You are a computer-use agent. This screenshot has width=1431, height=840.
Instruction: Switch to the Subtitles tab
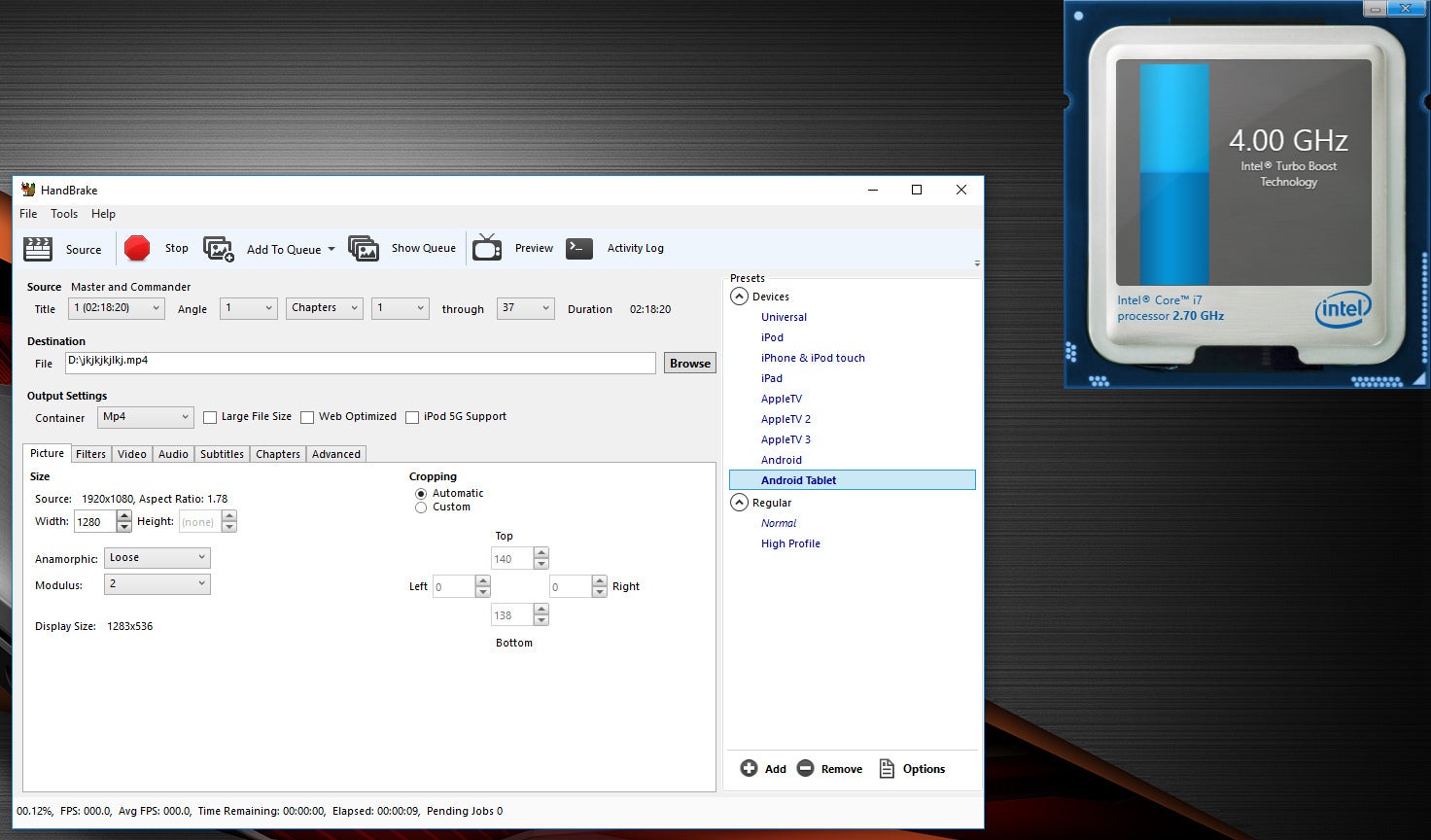222,454
